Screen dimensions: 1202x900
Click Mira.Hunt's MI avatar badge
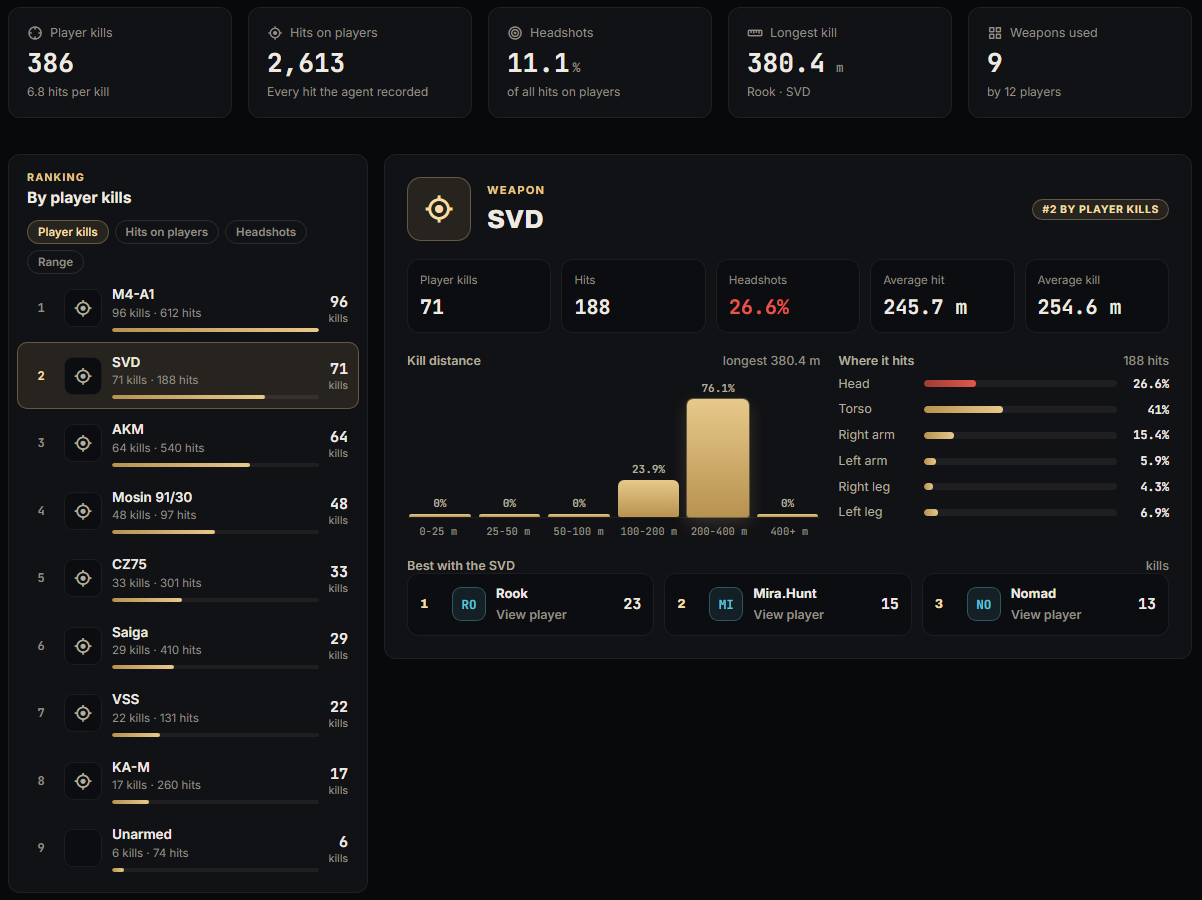tap(726, 604)
